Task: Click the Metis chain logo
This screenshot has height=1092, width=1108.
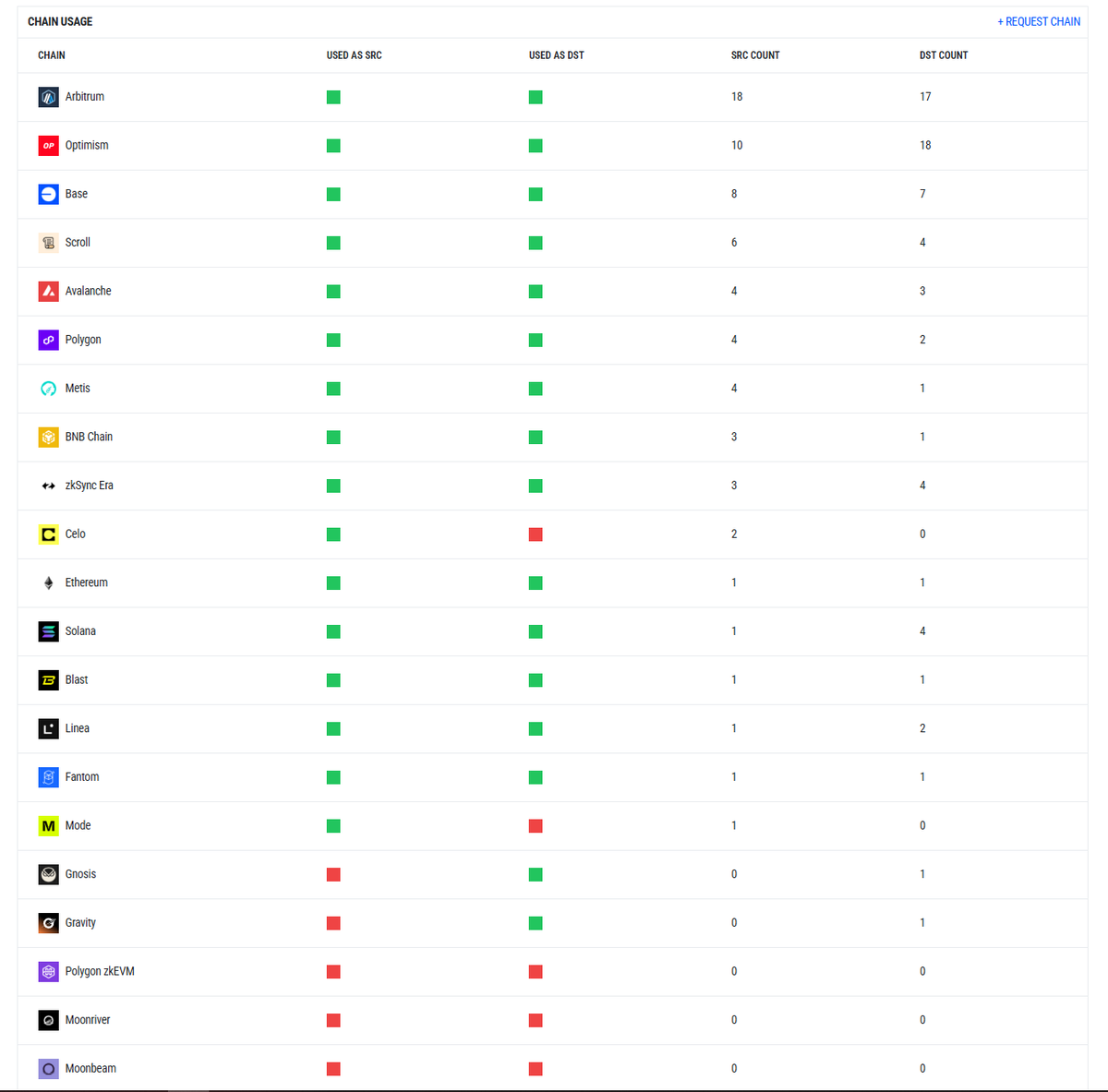Action: tap(48, 389)
